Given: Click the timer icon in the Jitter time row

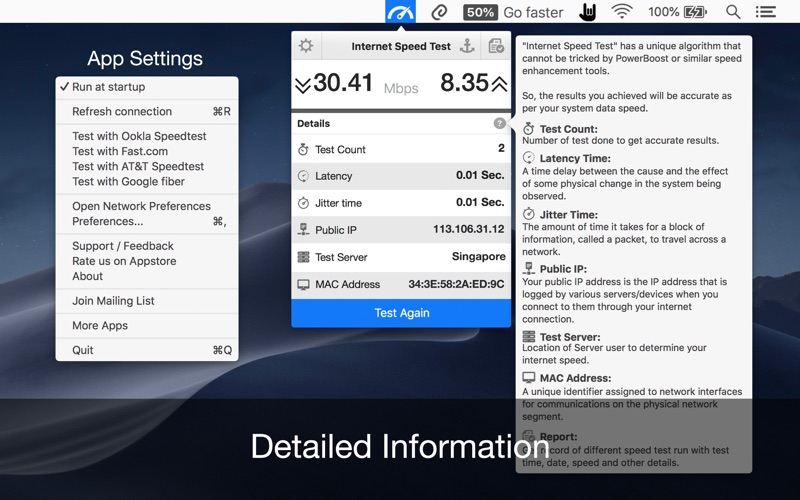Looking at the screenshot, I should [x=303, y=203].
